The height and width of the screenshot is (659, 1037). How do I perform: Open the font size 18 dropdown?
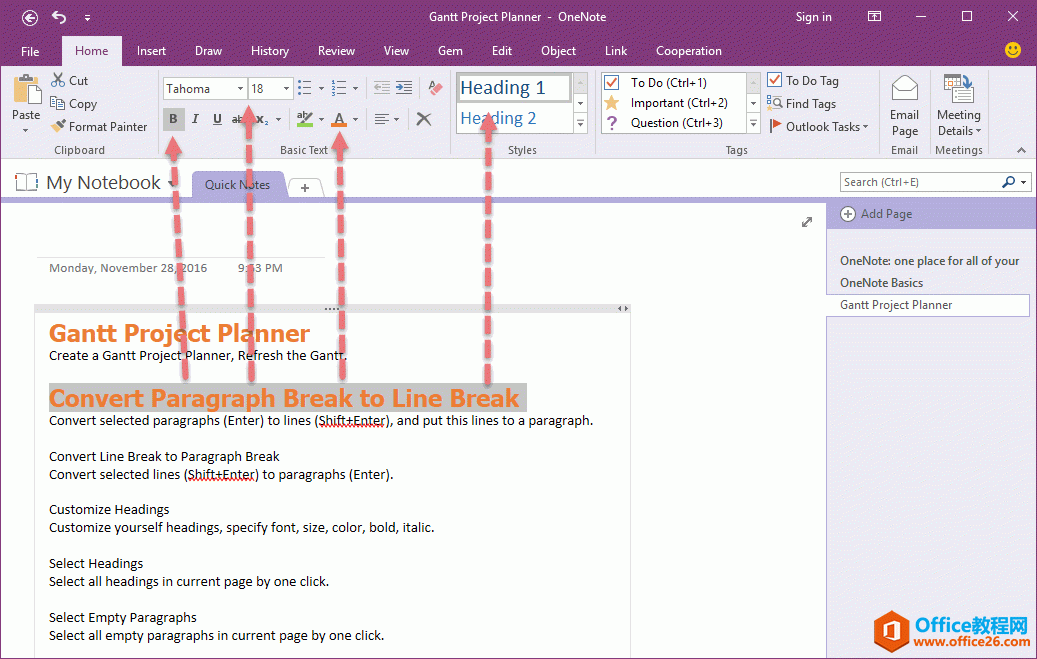point(286,88)
